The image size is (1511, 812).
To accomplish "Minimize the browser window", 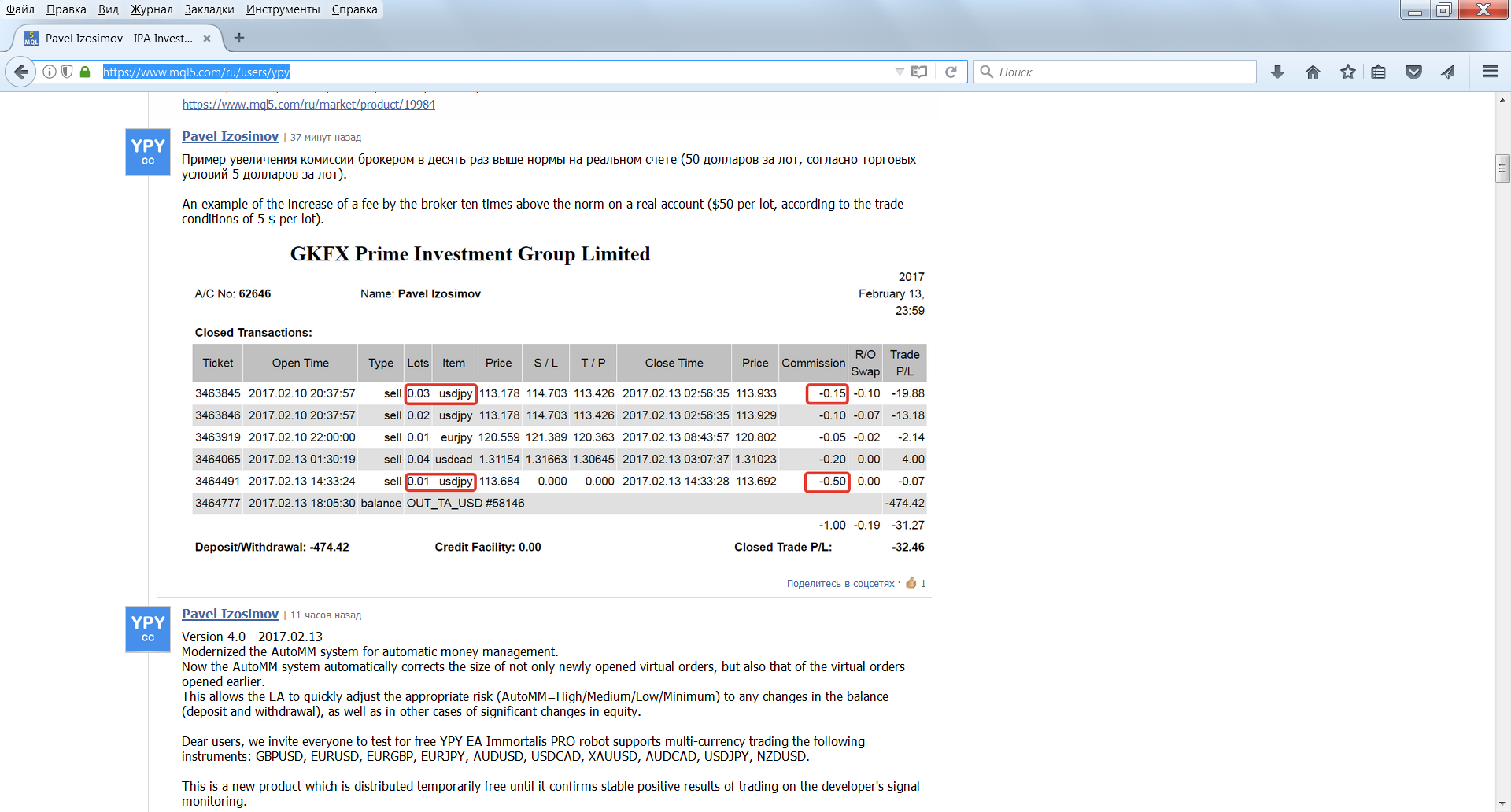I will click(1414, 9).
